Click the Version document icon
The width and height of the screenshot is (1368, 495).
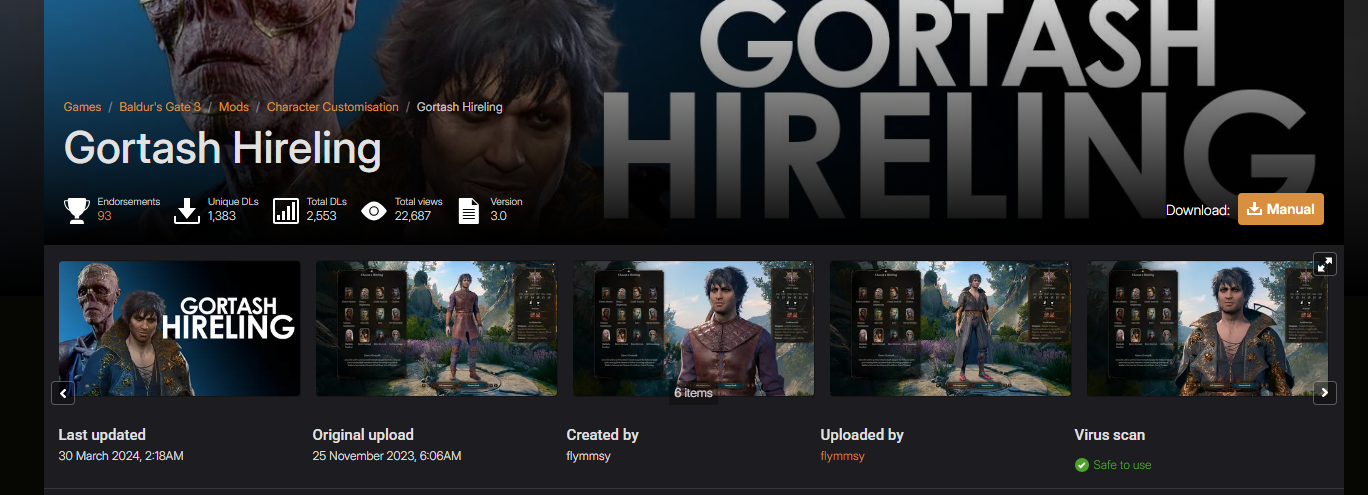468,210
